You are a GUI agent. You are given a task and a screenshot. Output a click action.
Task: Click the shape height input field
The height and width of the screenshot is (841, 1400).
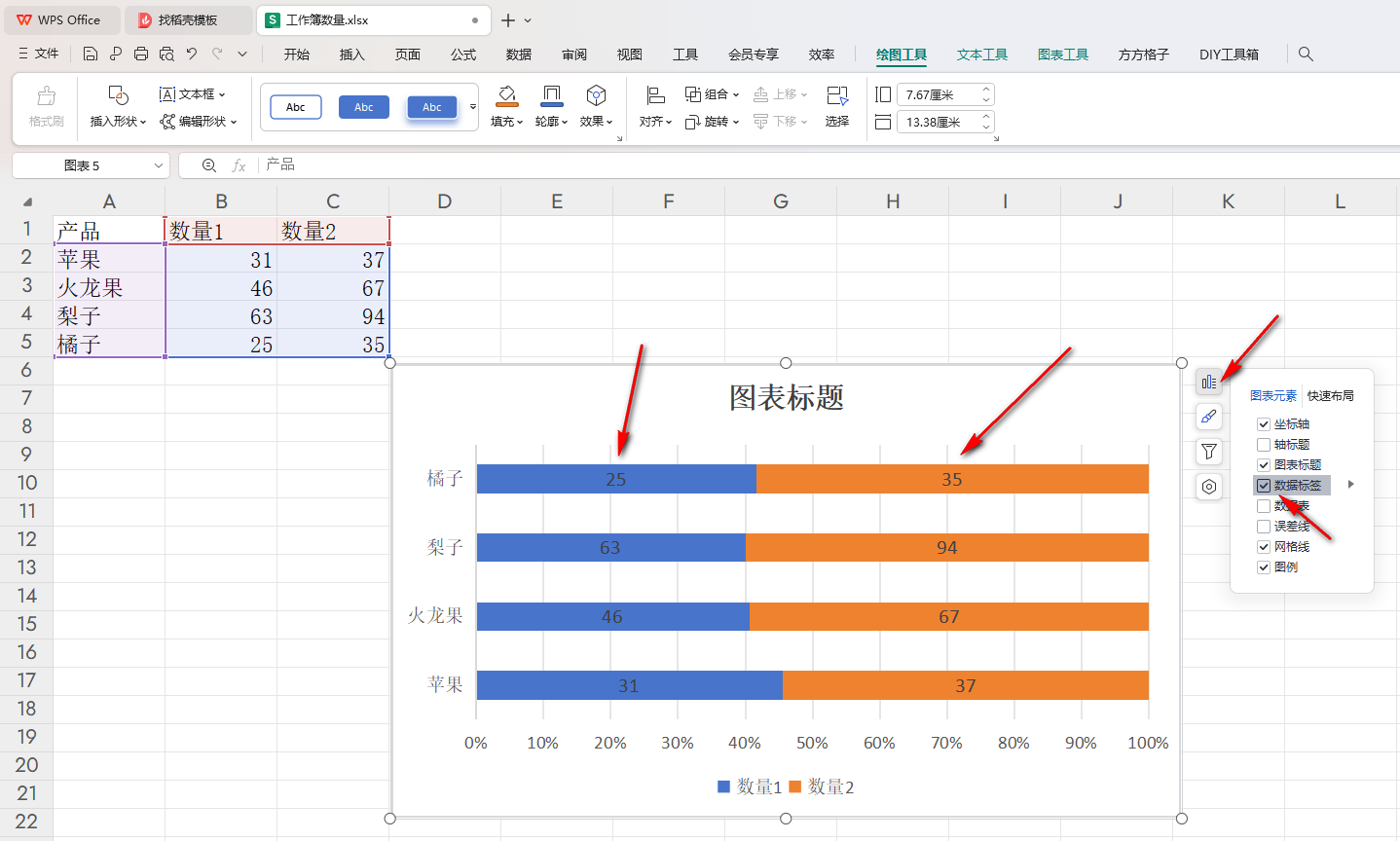(938, 94)
